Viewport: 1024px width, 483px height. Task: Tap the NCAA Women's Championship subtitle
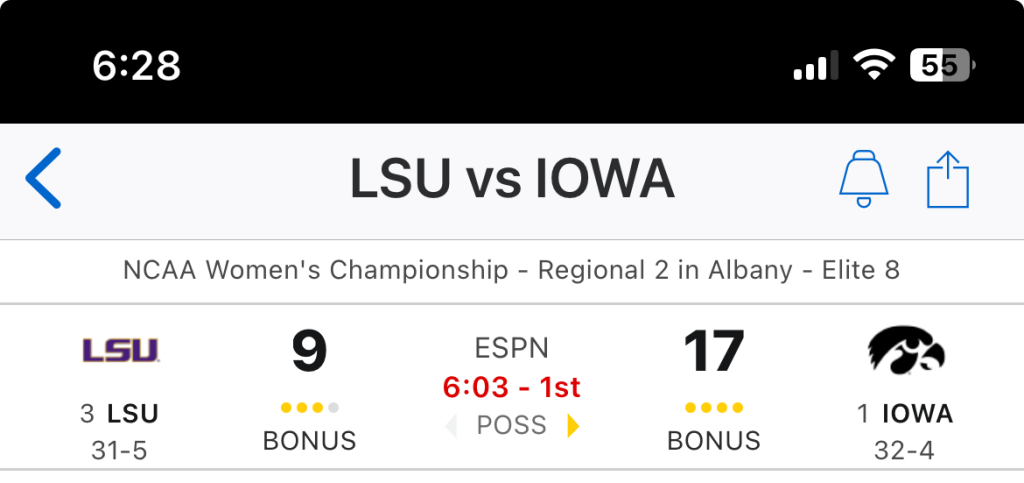tap(512, 270)
